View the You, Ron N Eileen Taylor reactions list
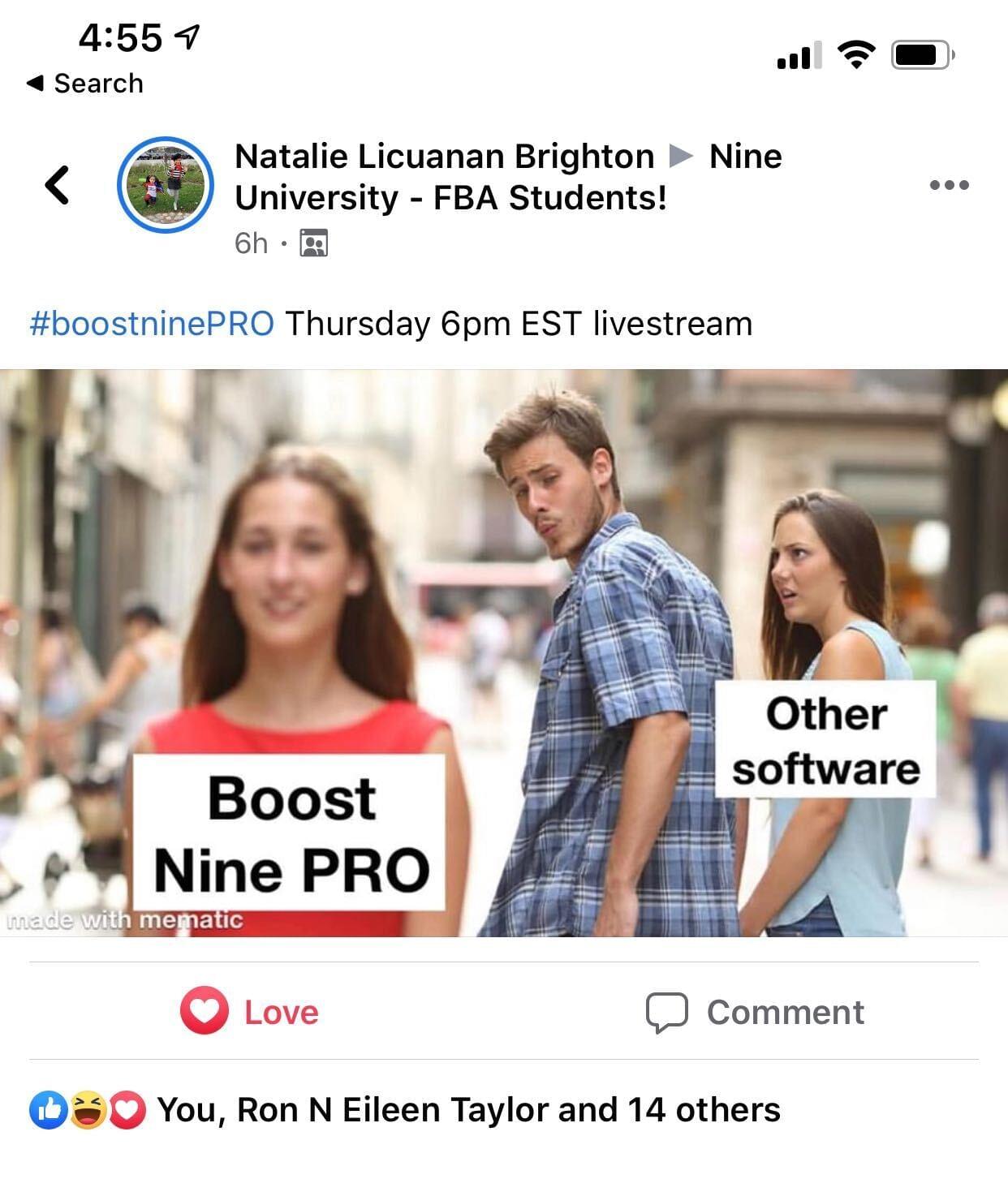1008x1179 pixels. click(468, 1109)
